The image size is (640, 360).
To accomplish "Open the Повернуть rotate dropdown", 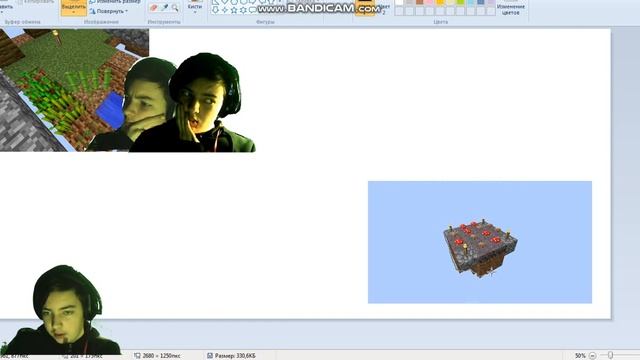I will click(109, 11).
